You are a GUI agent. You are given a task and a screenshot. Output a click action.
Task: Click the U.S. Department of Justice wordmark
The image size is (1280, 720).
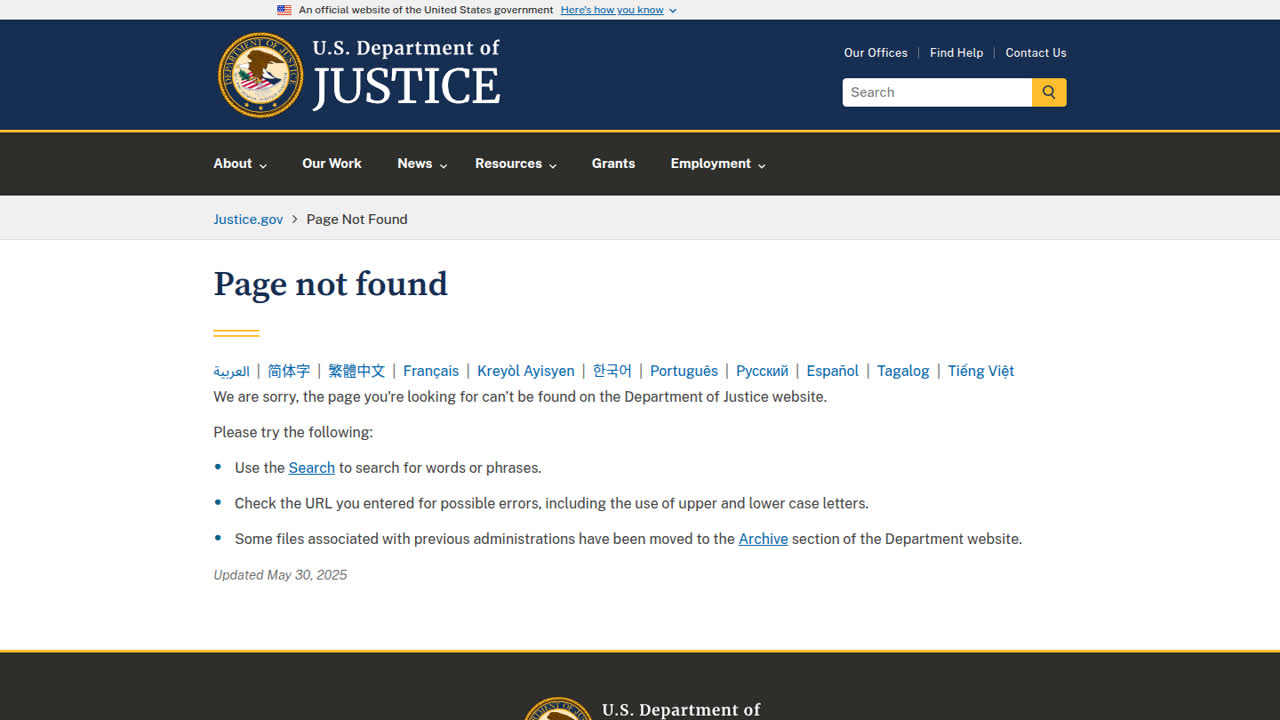point(406,75)
